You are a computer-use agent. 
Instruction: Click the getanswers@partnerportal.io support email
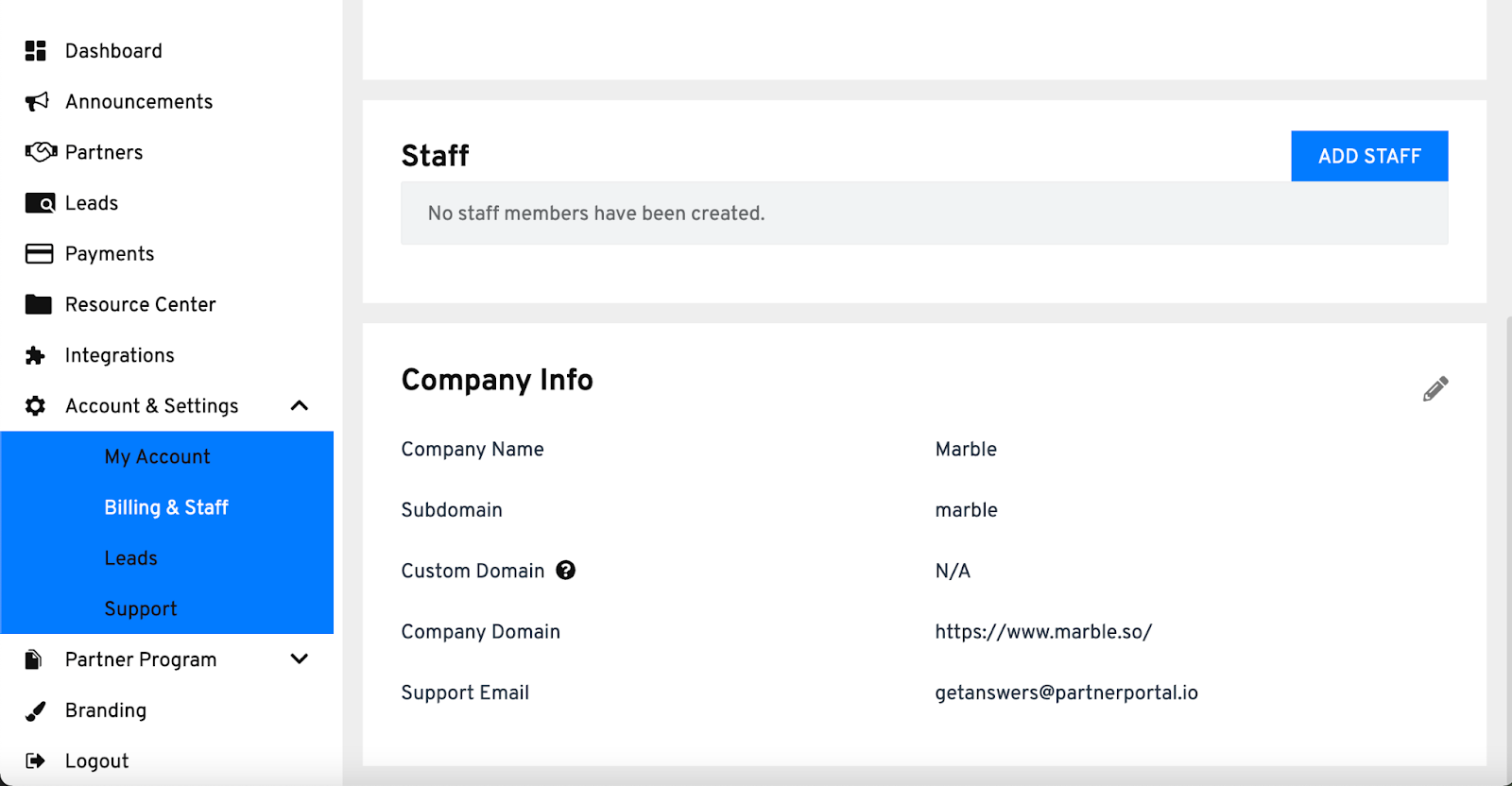point(1066,692)
